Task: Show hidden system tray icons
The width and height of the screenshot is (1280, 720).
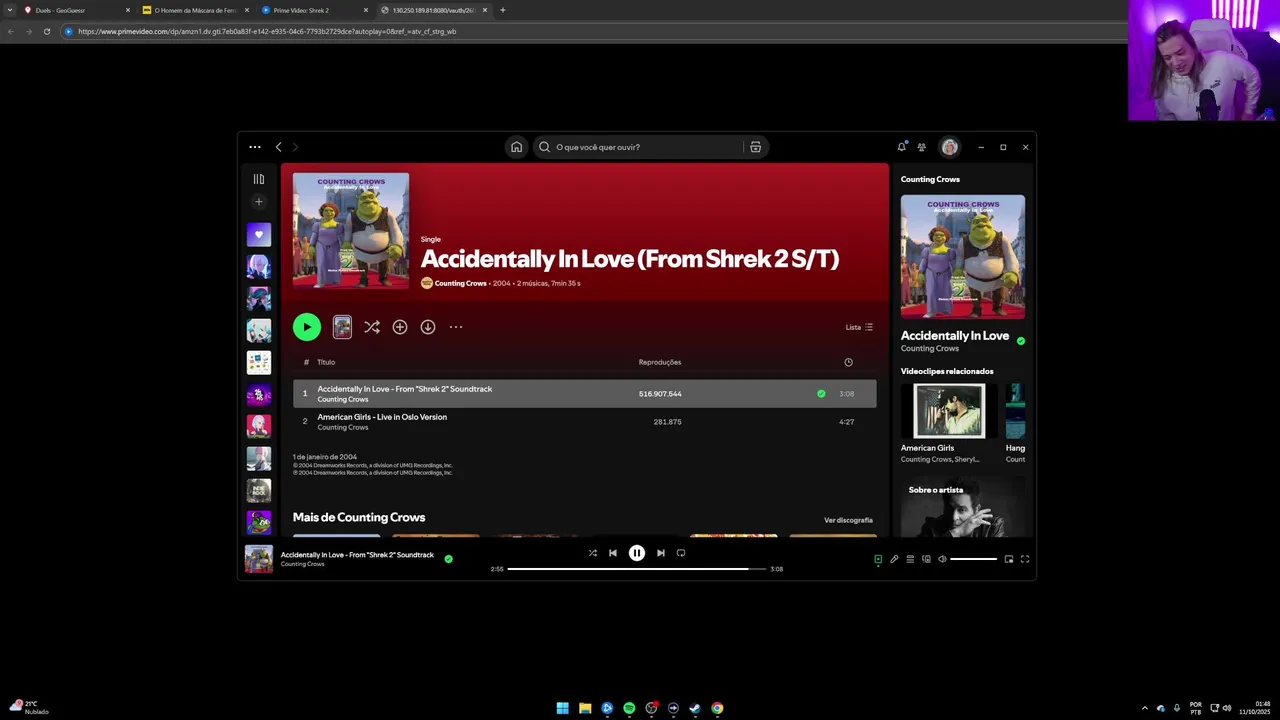Action: (1145, 708)
